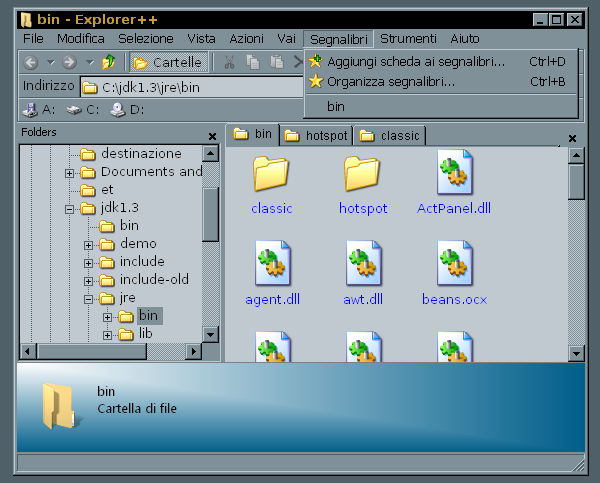Click the Back navigation arrow
This screenshot has height=483, width=600.
(x=31, y=62)
